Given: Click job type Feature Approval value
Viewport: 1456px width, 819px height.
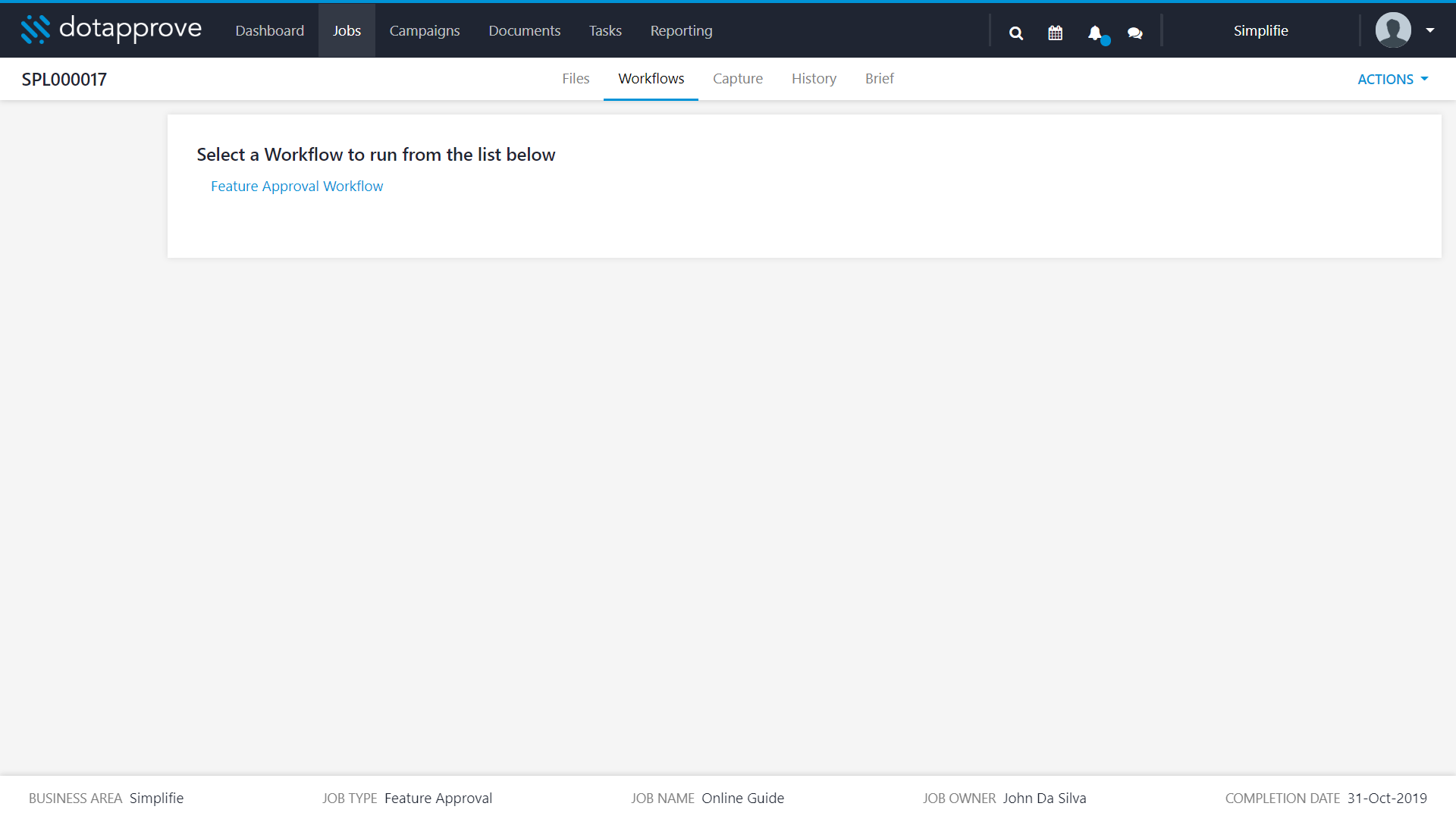Looking at the screenshot, I should coord(438,798).
